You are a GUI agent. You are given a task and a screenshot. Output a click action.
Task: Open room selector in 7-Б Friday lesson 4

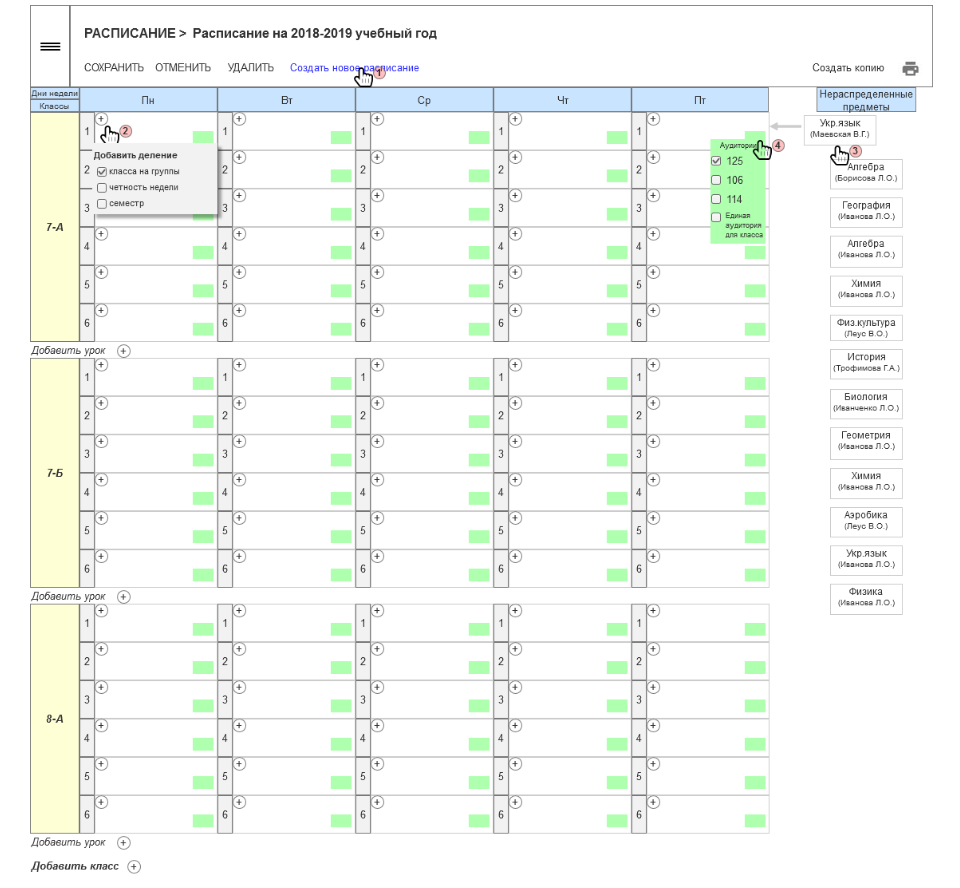pos(755,498)
